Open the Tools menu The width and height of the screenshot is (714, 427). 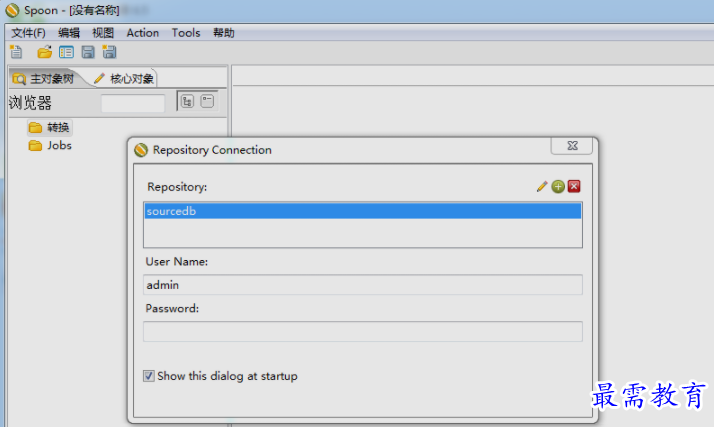186,33
